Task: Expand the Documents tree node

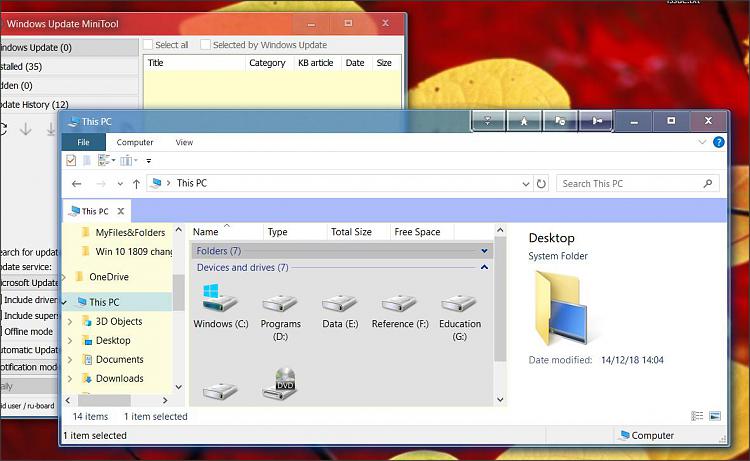Action: point(70,360)
